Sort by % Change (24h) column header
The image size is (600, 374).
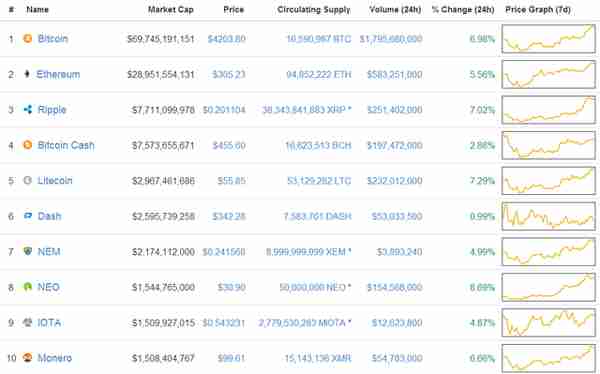463,10
